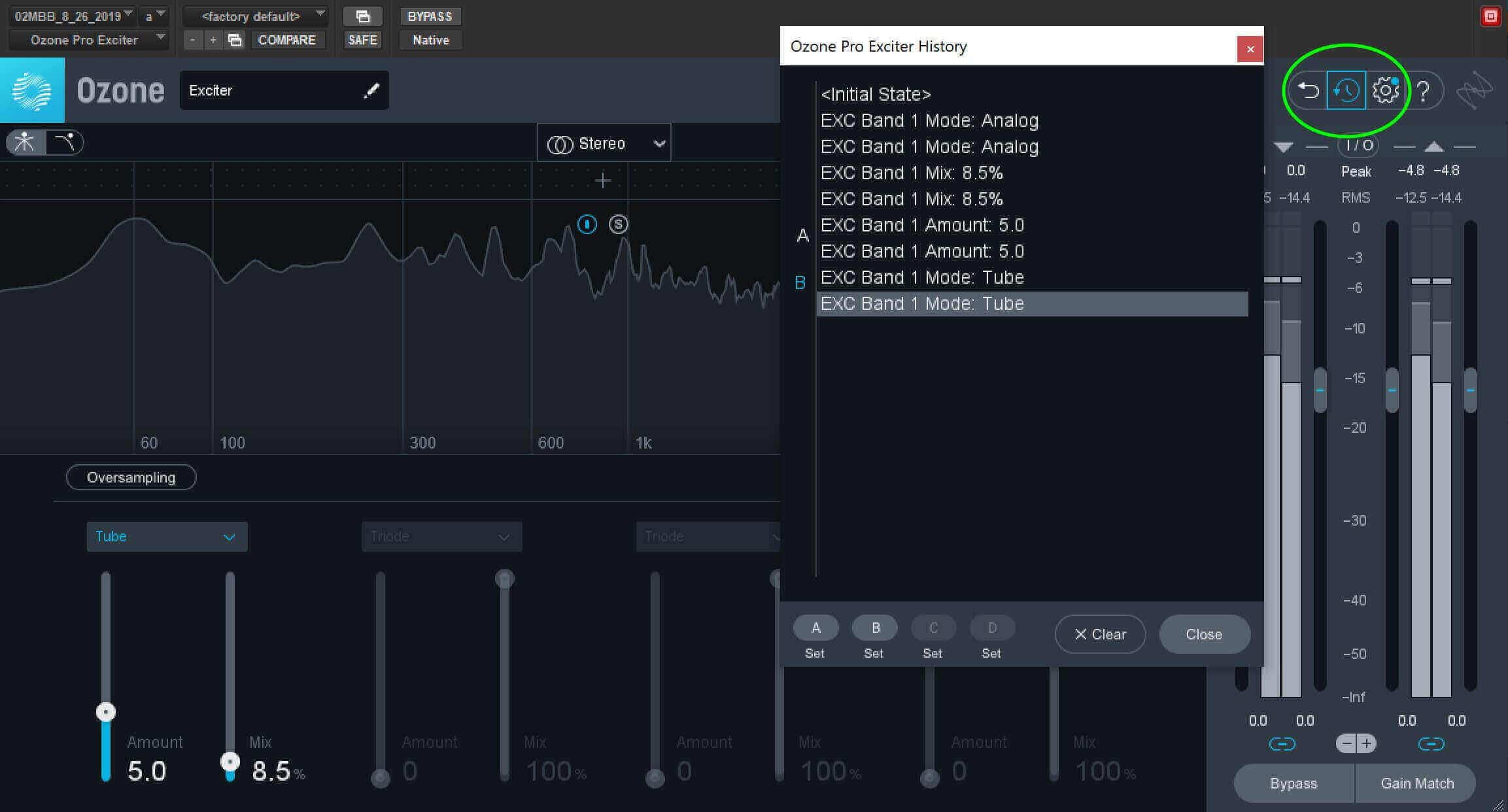The image size is (1508, 812).
Task: Open the factory default preset dropdown
Action: pos(254,16)
